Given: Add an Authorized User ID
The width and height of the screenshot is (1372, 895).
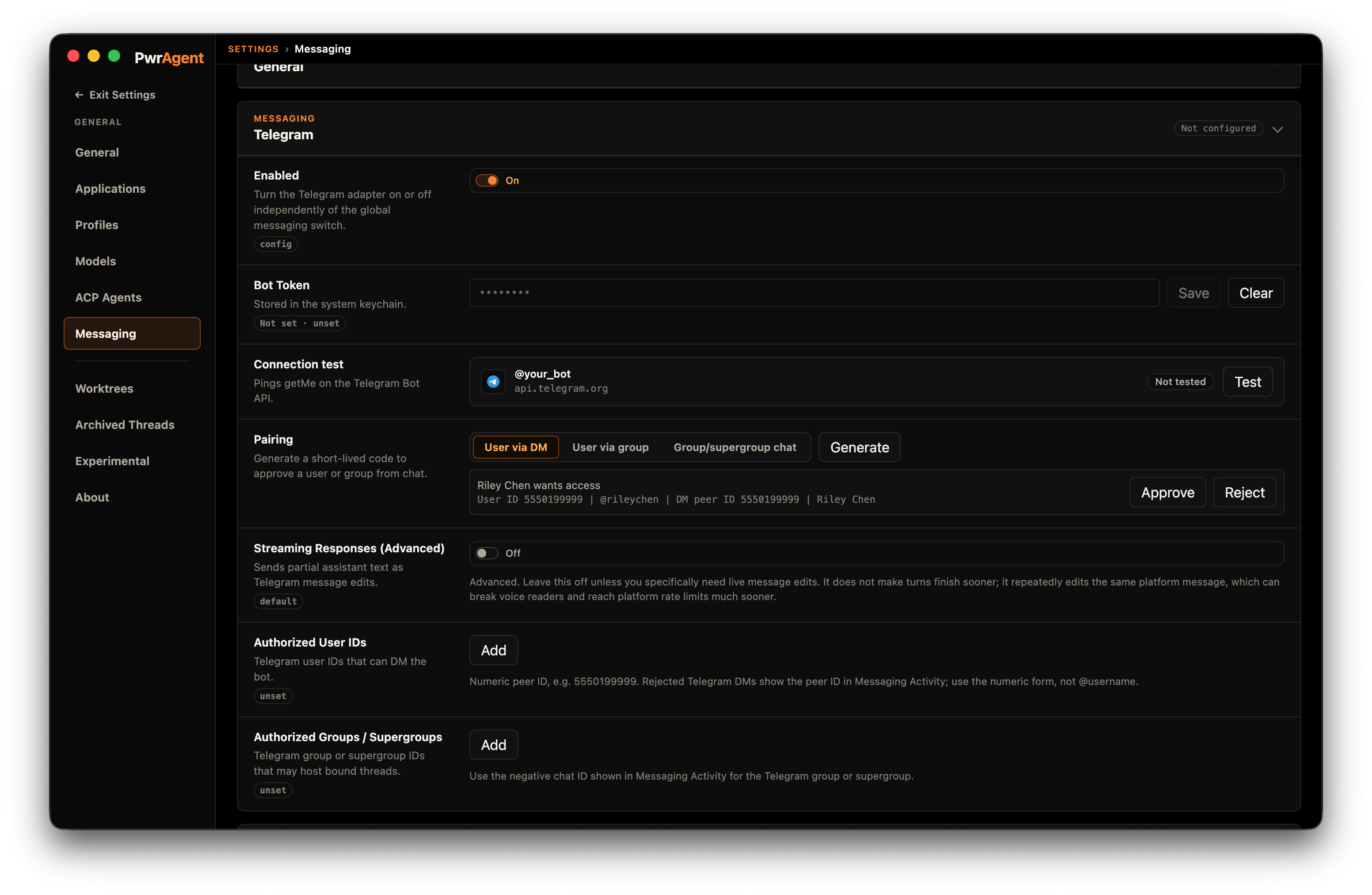Looking at the screenshot, I should [493, 650].
